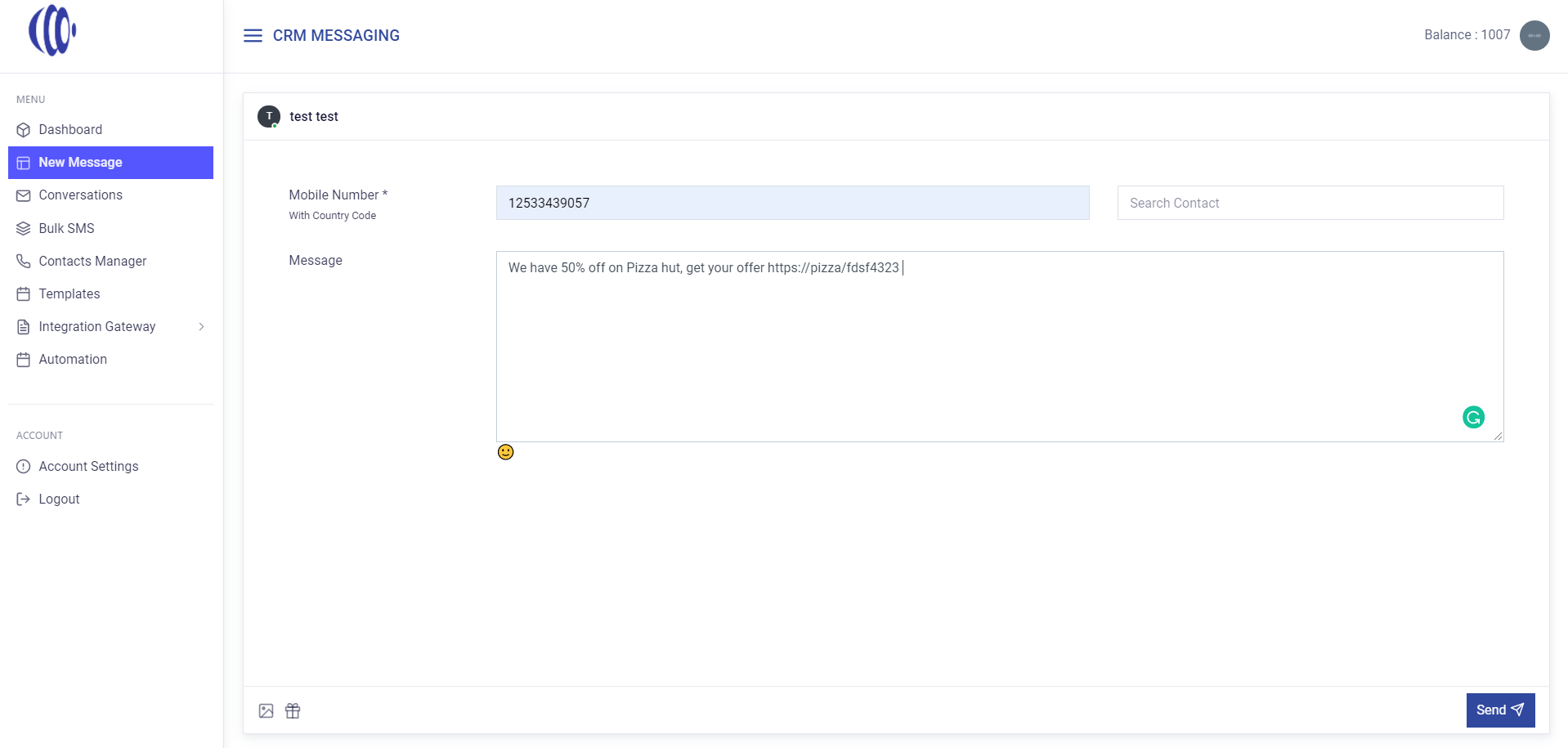Screen dimensions: 1568x748
Task: Click the CRM MESSAGING header title
Action: pos(336,35)
